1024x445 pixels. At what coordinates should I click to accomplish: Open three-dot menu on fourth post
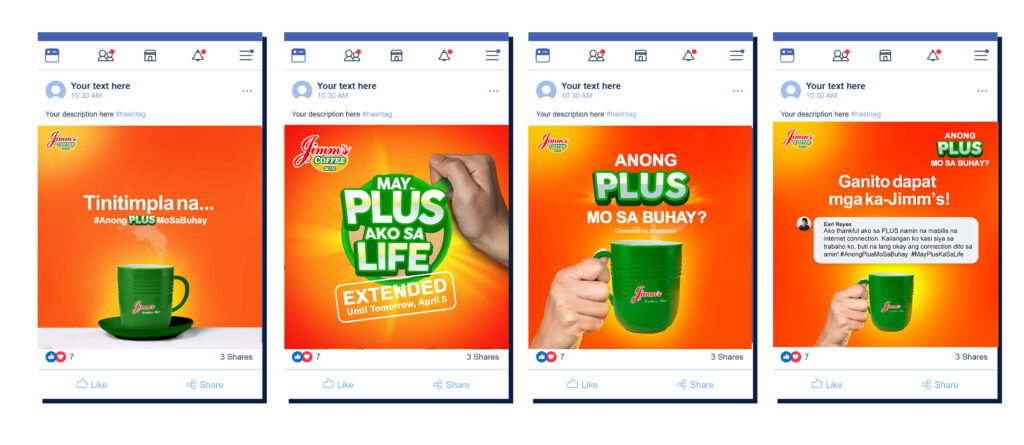982,91
